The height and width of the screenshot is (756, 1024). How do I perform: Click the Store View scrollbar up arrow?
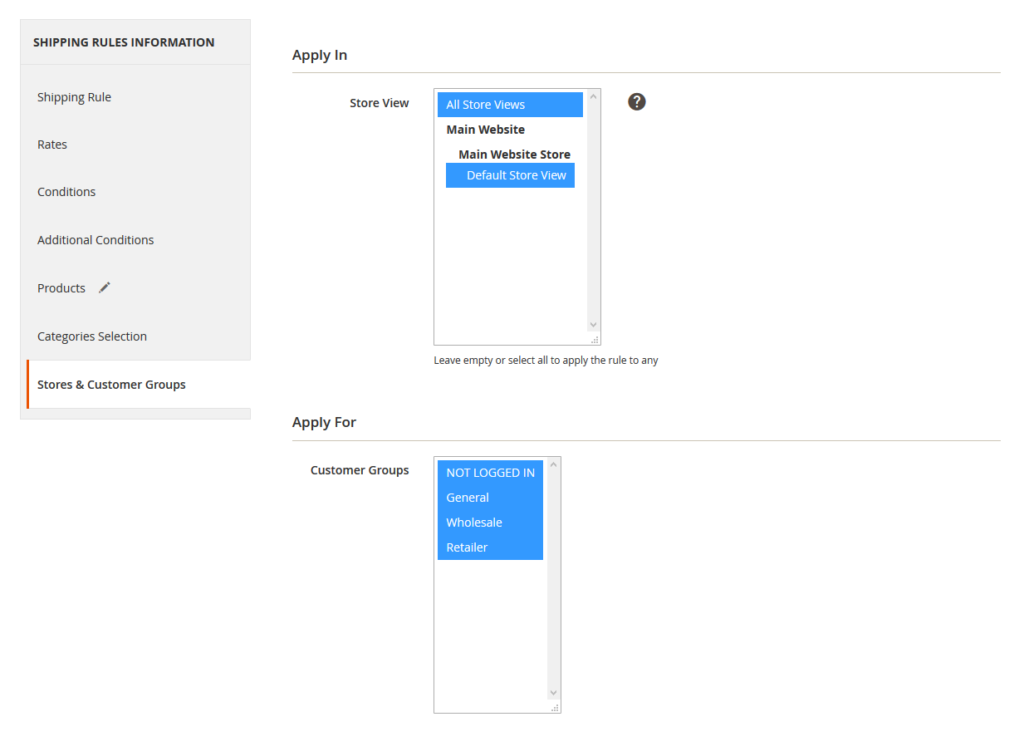click(593, 97)
